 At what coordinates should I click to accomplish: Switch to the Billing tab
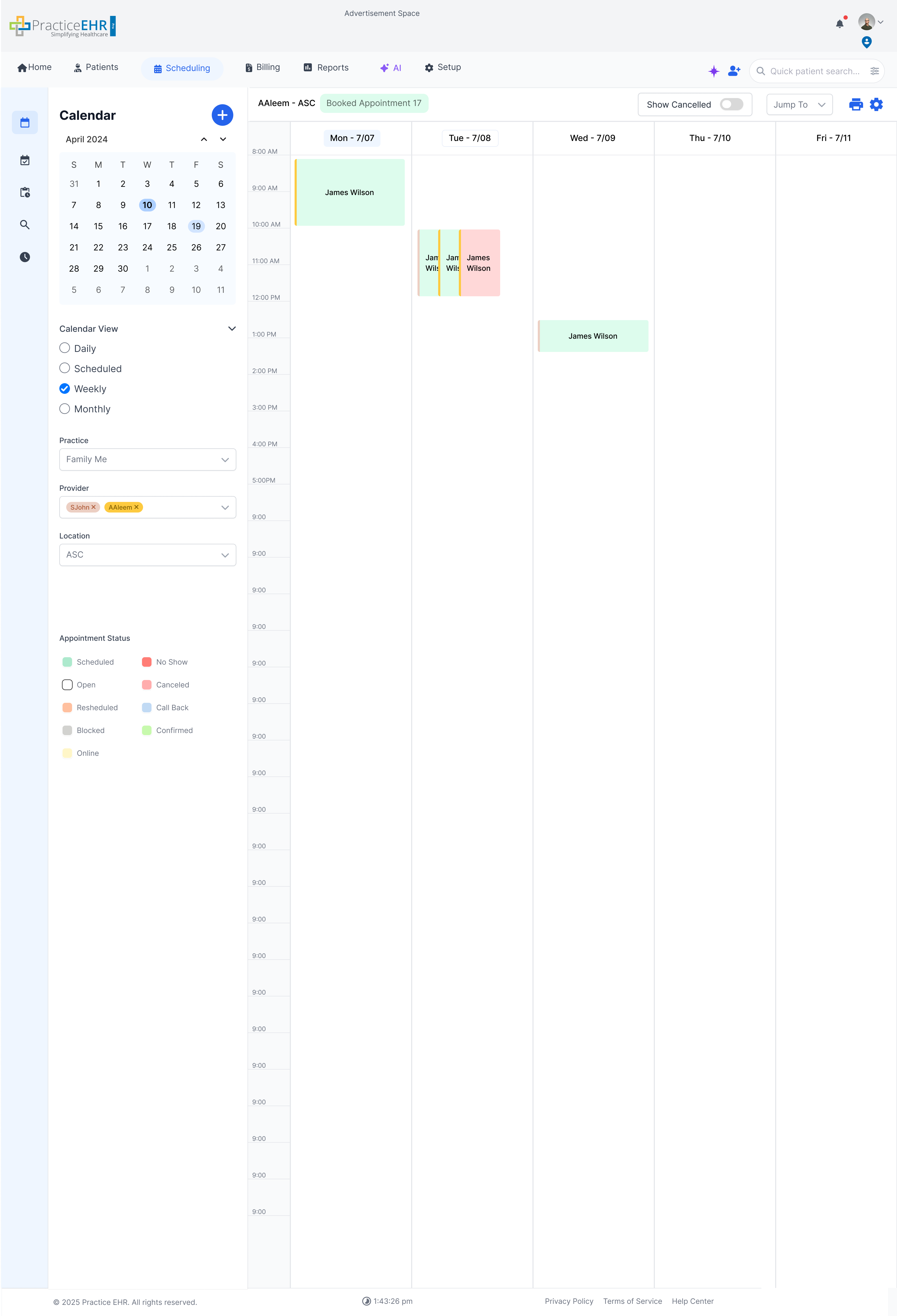point(263,67)
